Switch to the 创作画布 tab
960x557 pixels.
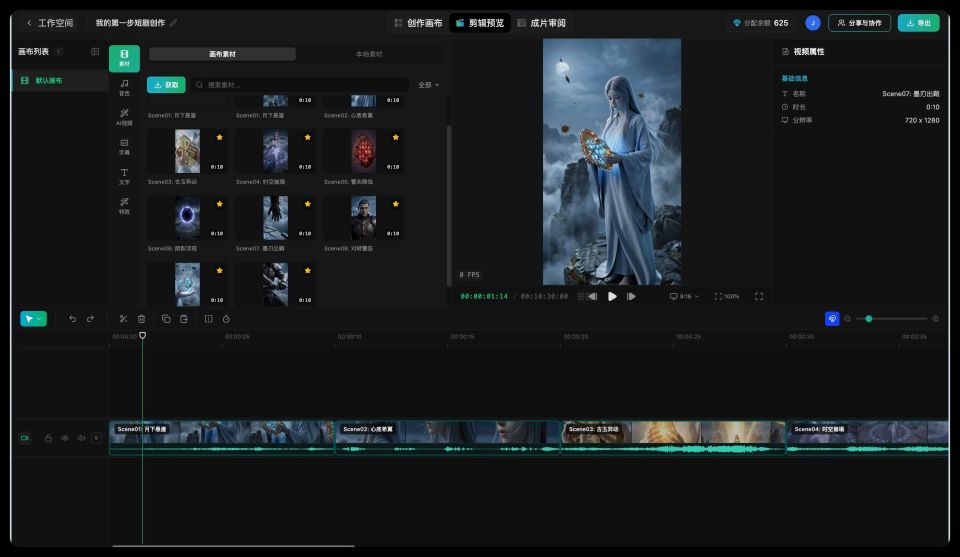coord(418,23)
